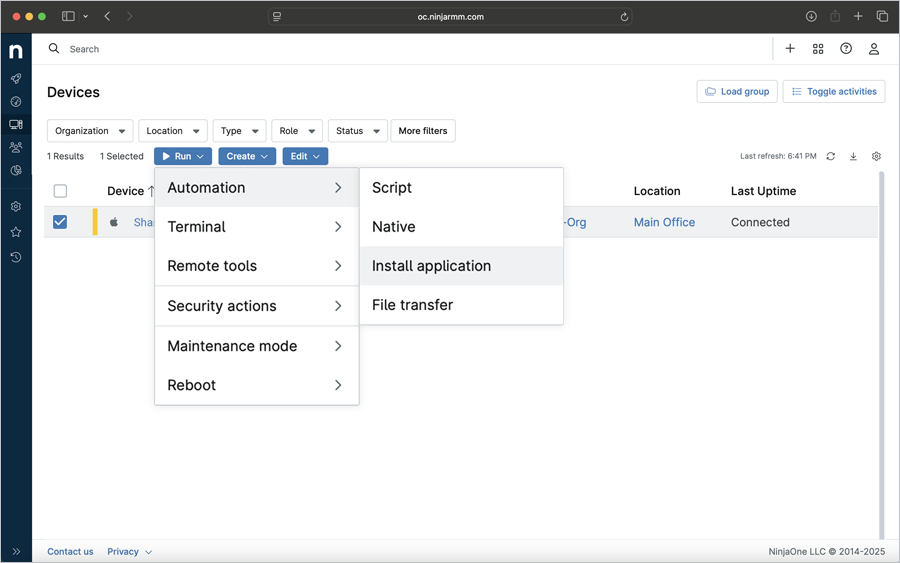900x563 pixels.
Task: Open the help question mark icon
Action: (x=846, y=49)
